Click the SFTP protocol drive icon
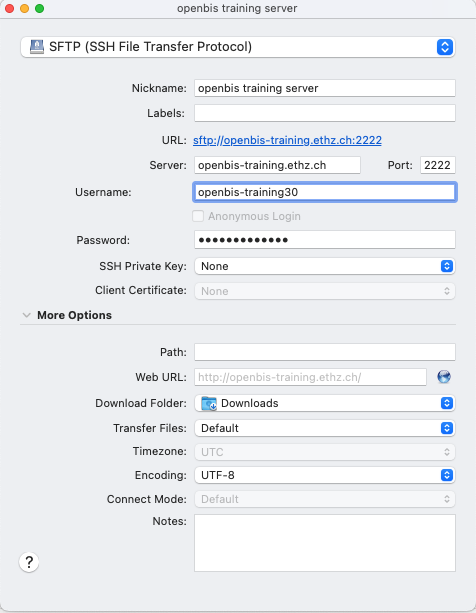 [x=37, y=47]
